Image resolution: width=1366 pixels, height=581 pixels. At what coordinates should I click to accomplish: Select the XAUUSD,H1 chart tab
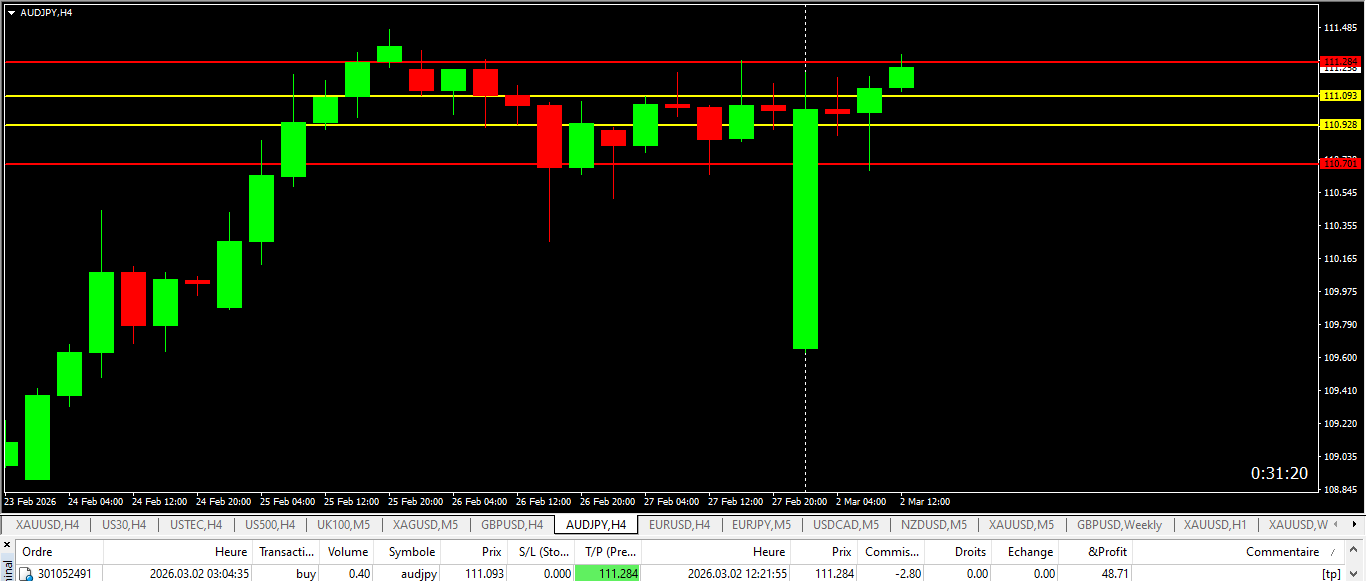1215,524
